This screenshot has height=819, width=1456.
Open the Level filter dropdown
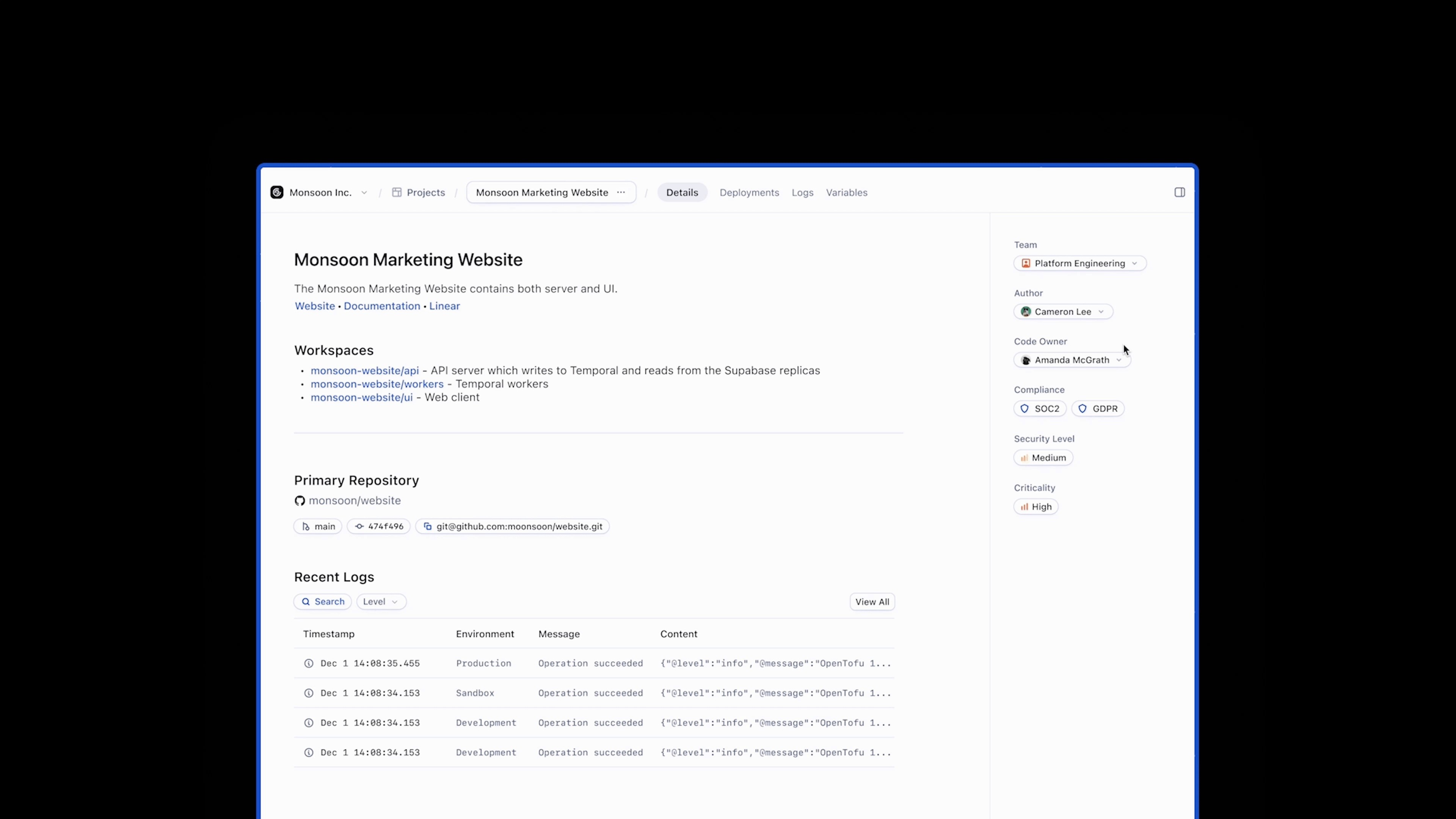click(381, 601)
